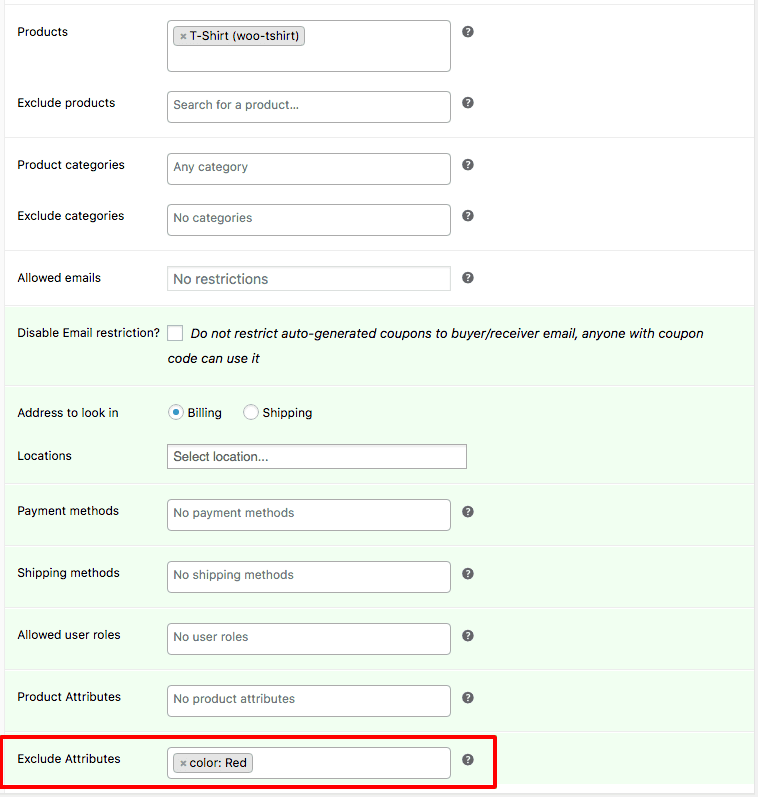The width and height of the screenshot is (758, 797).
Task: View help tip for Payment methods
Action: 468,512
